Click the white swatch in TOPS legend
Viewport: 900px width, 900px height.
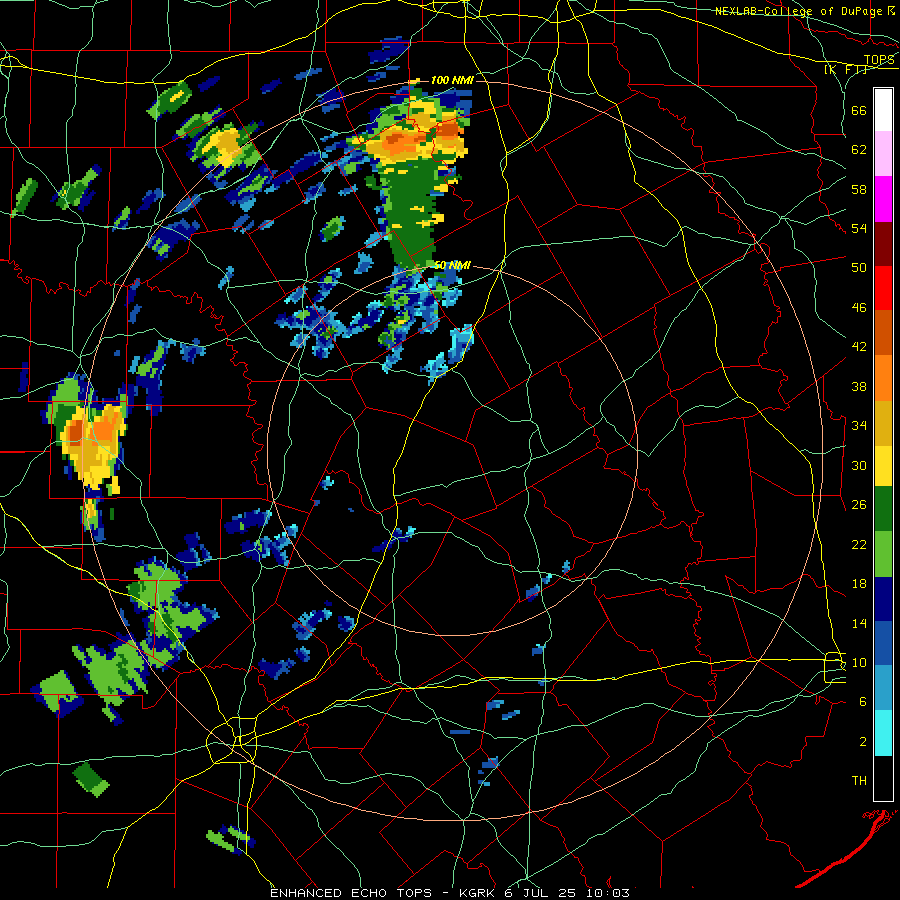click(x=883, y=110)
